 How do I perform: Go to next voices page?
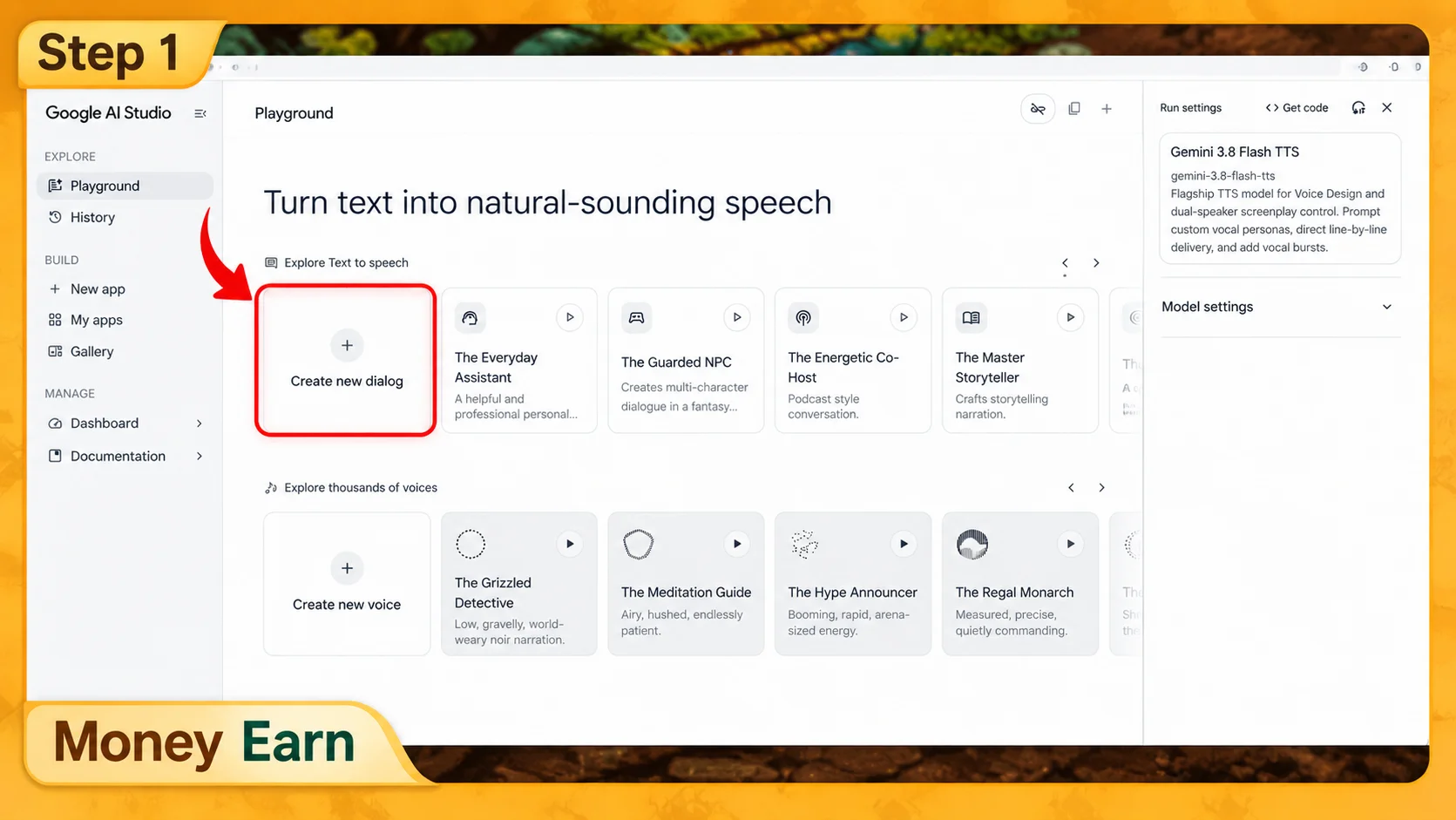[1101, 488]
